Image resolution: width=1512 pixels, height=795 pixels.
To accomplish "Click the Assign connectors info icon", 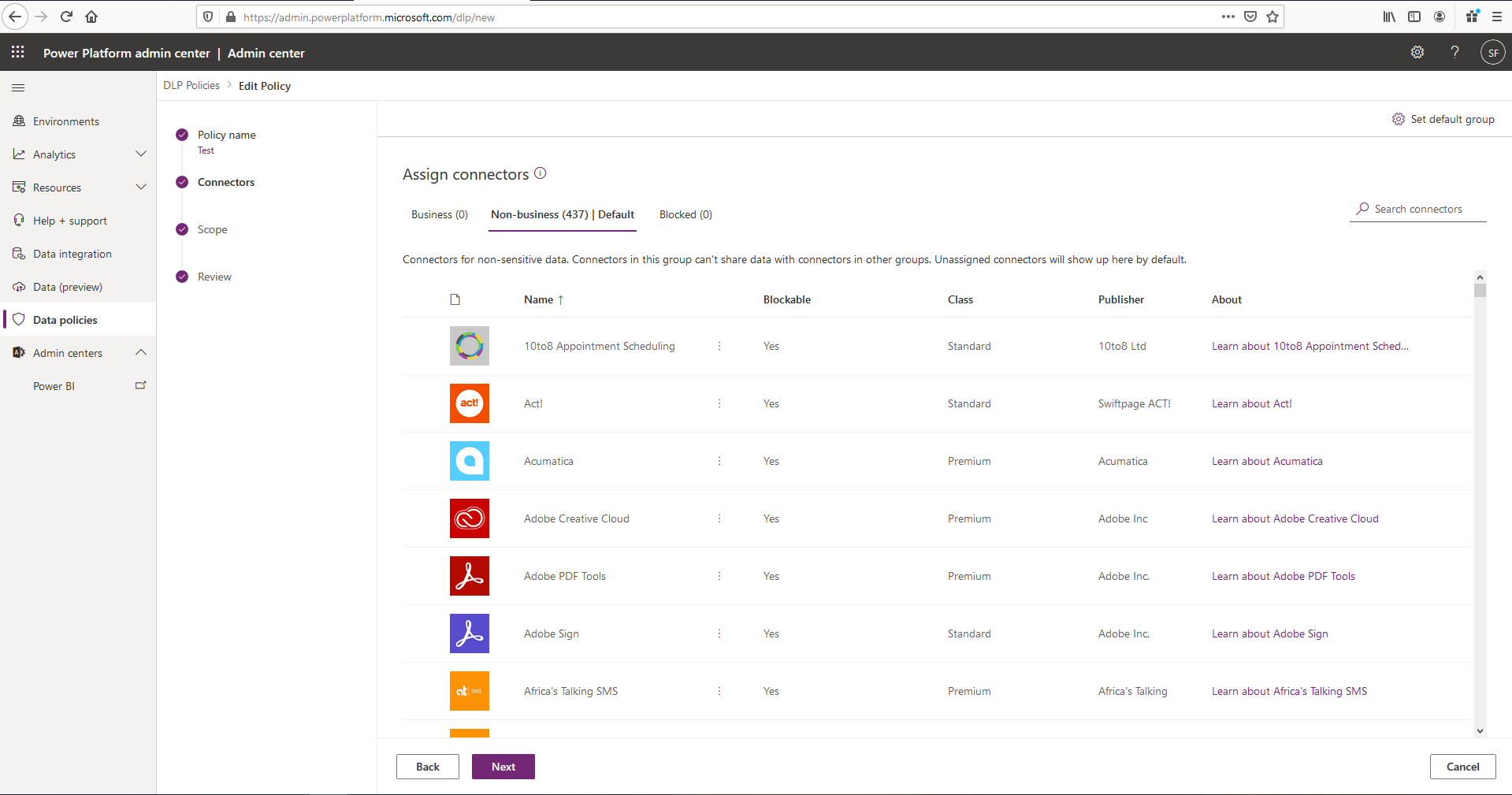I will point(541,173).
